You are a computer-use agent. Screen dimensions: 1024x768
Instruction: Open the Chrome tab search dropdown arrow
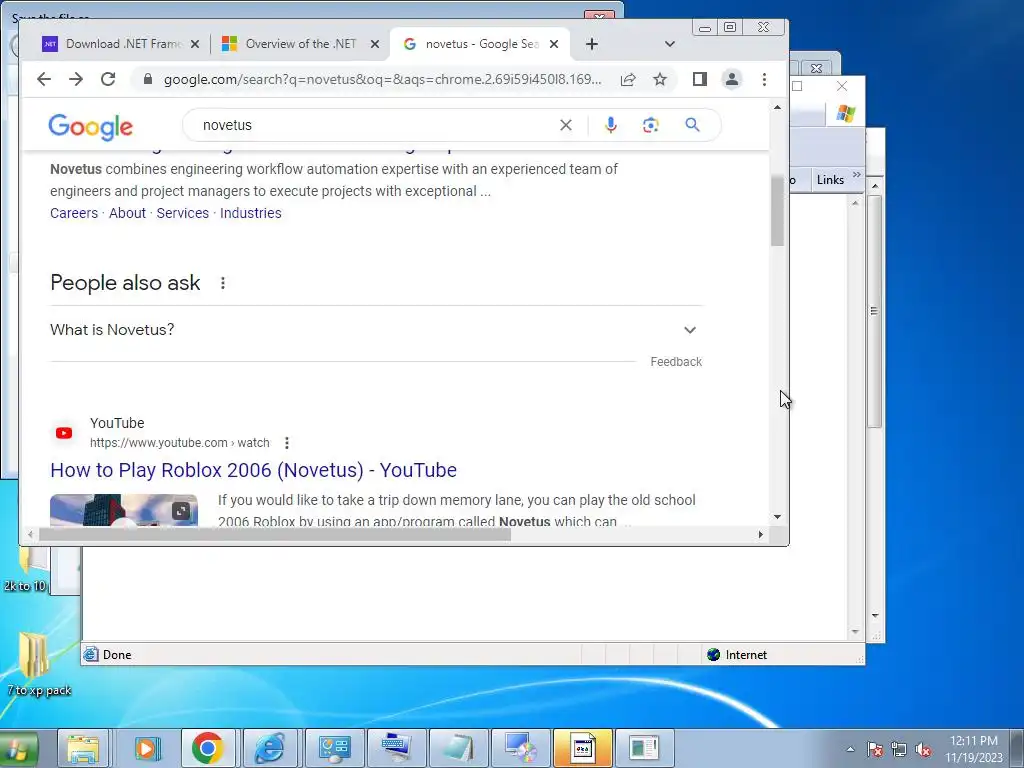pos(669,44)
